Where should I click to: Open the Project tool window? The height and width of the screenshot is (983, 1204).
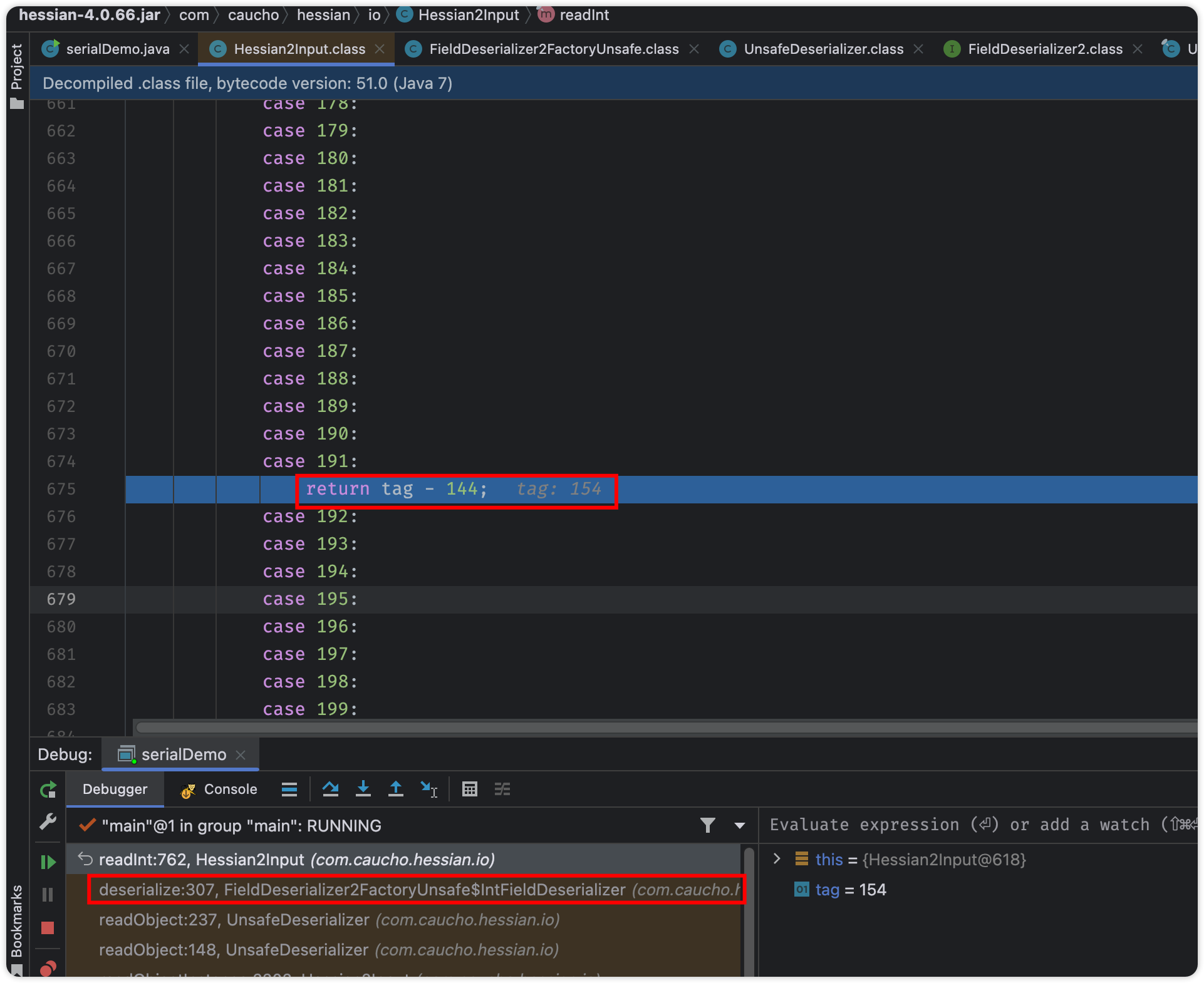[x=17, y=75]
